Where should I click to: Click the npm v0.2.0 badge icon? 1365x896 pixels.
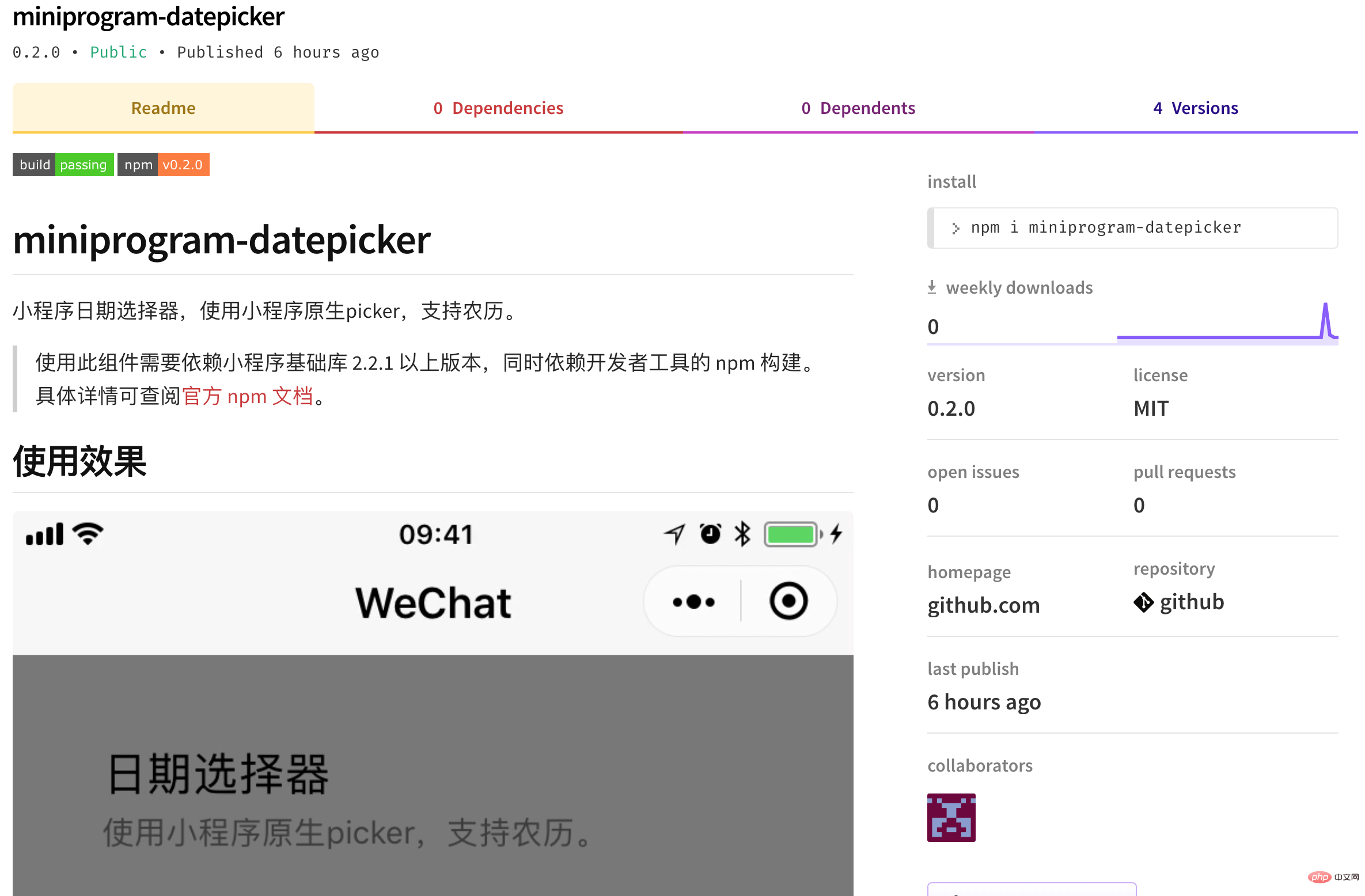tap(163, 164)
